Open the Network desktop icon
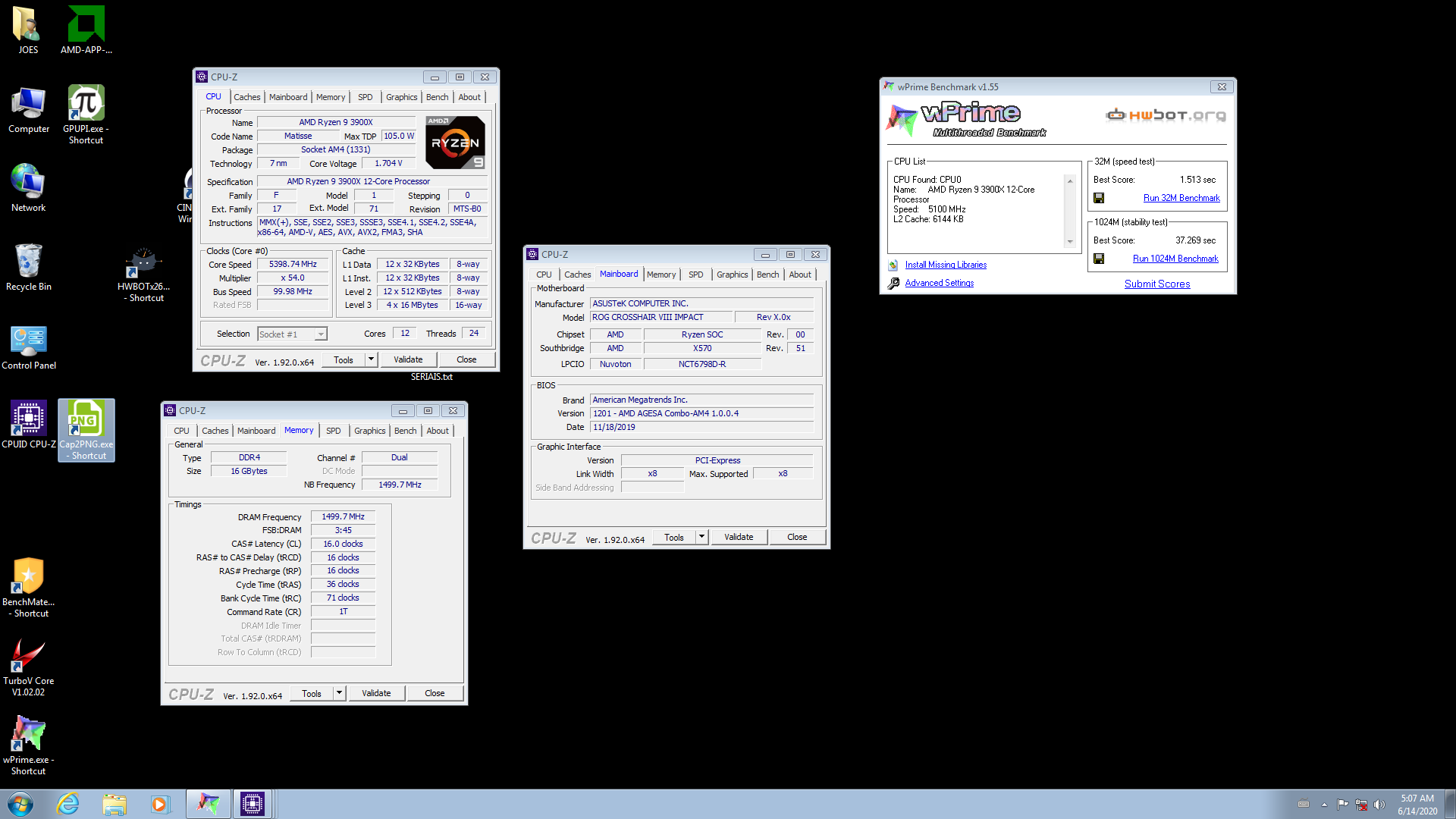Image resolution: width=1456 pixels, height=819 pixels. [28, 188]
